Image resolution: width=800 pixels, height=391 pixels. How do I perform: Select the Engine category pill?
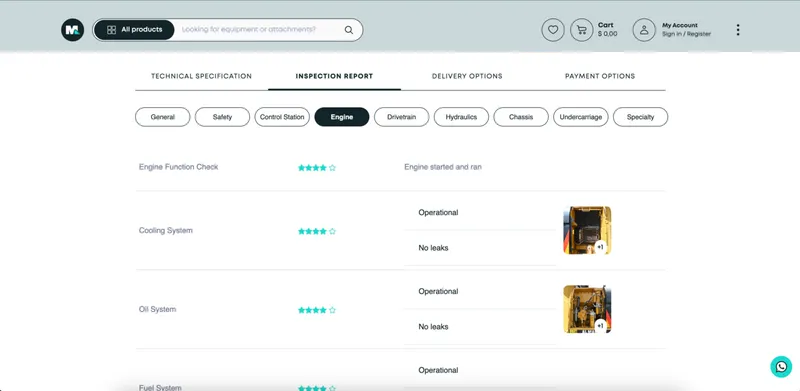[342, 117]
